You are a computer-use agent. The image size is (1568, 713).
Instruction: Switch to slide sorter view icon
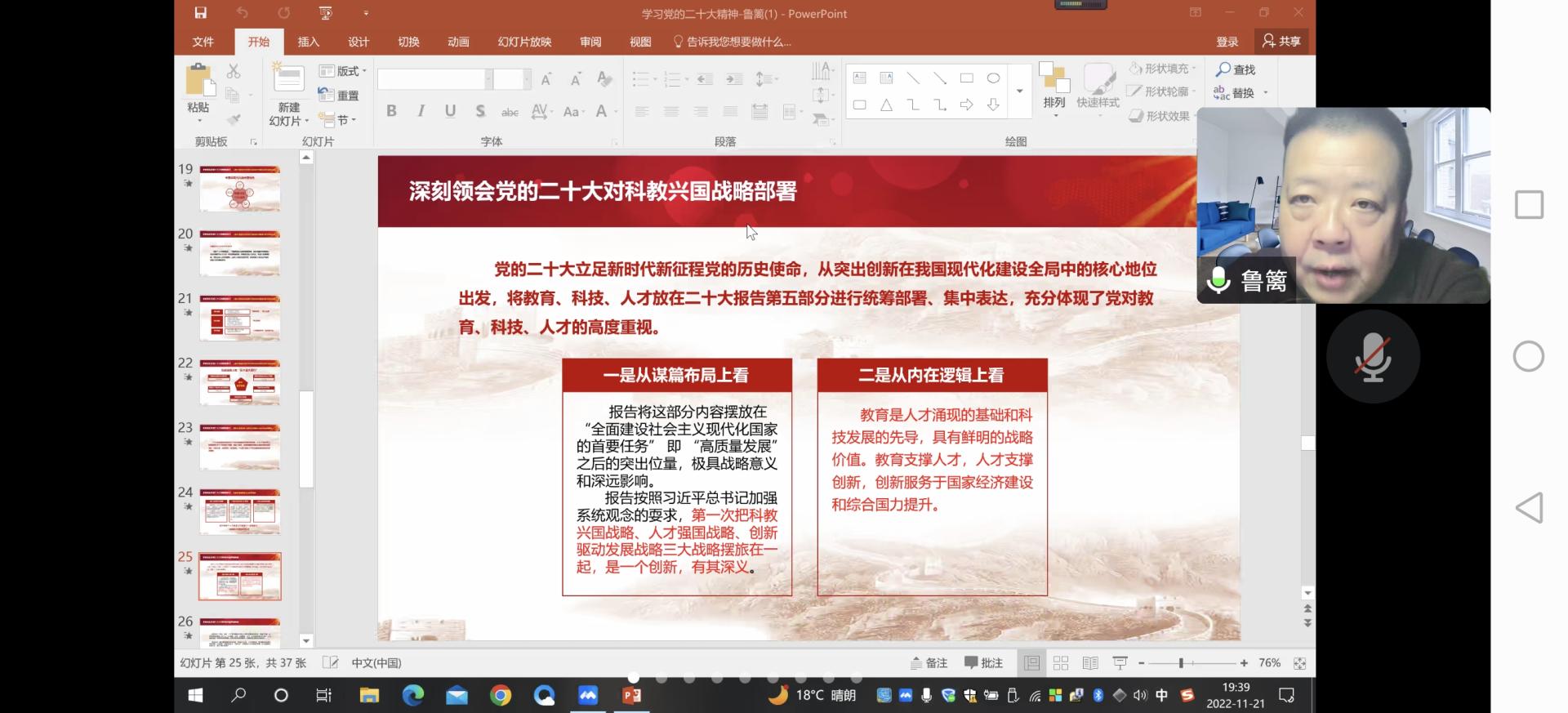click(1061, 663)
